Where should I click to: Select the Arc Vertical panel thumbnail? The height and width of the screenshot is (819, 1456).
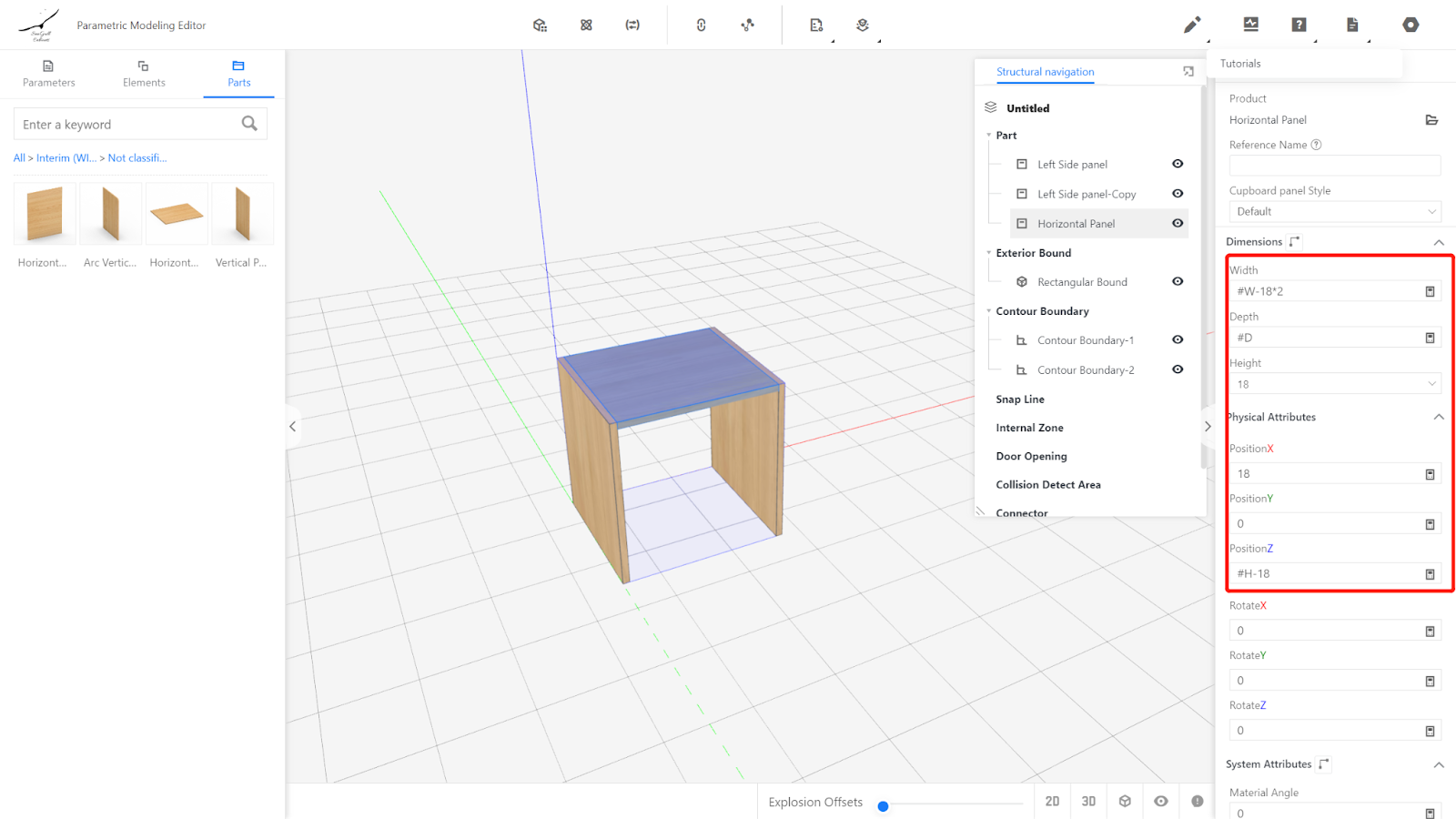pyautogui.click(x=110, y=215)
